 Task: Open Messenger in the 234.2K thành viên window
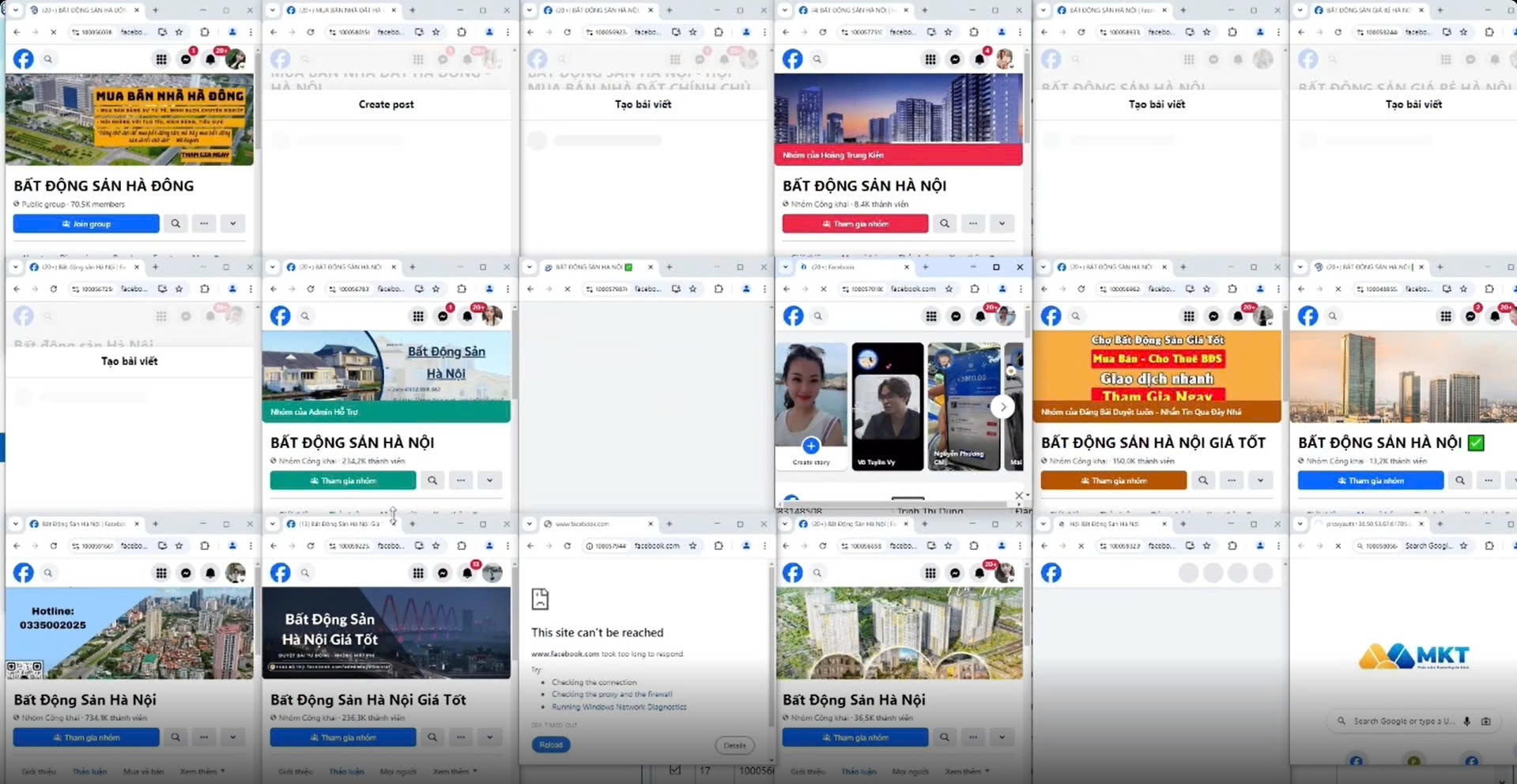coord(443,316)
